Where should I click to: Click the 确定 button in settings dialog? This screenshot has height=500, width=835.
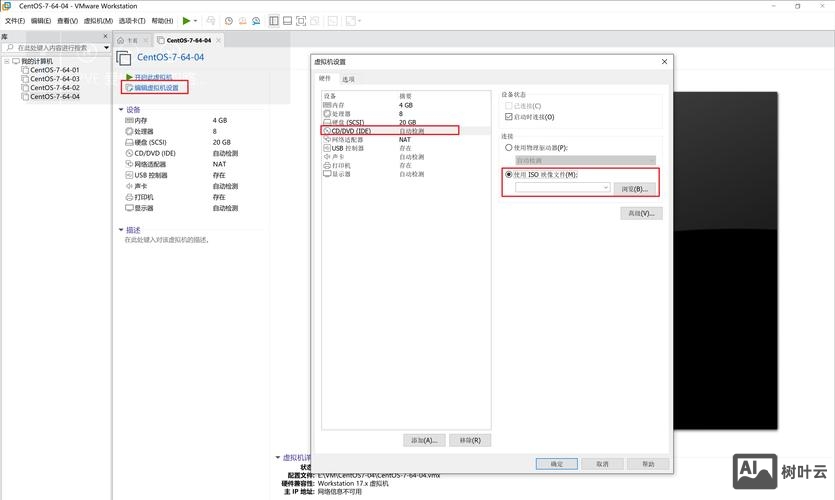coord(556,464)
